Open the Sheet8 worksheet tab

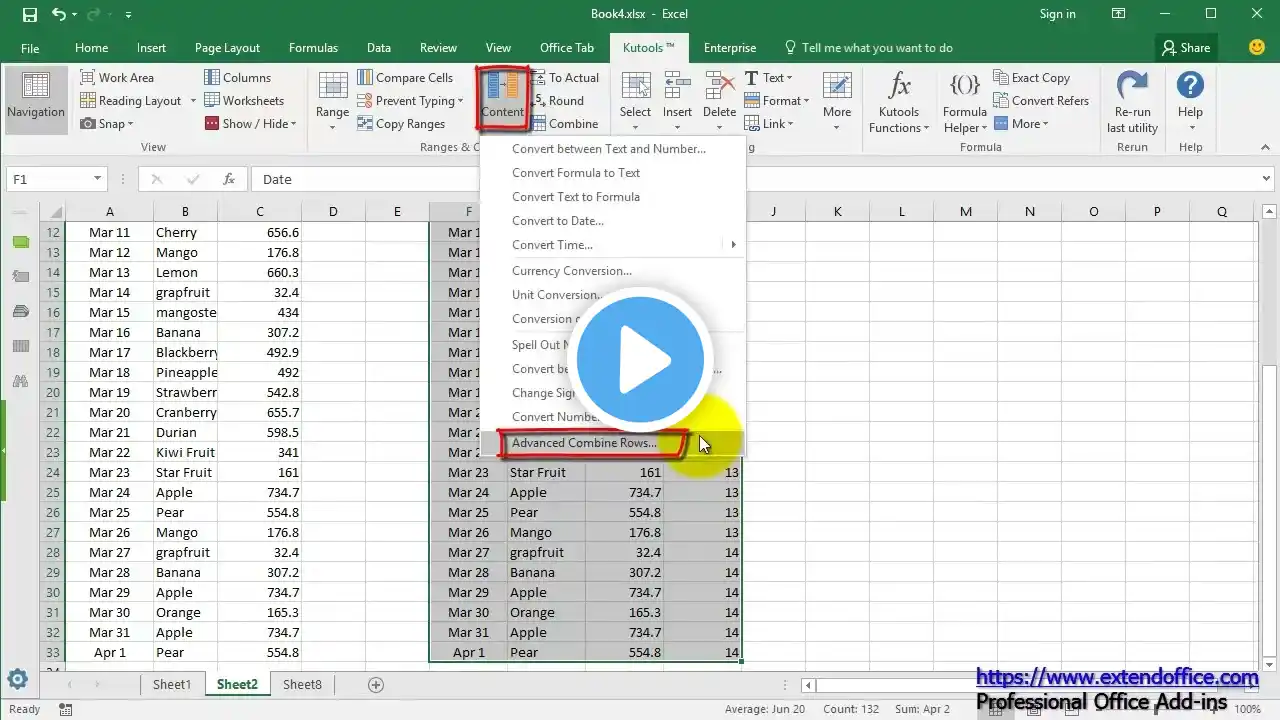[302, 685]
